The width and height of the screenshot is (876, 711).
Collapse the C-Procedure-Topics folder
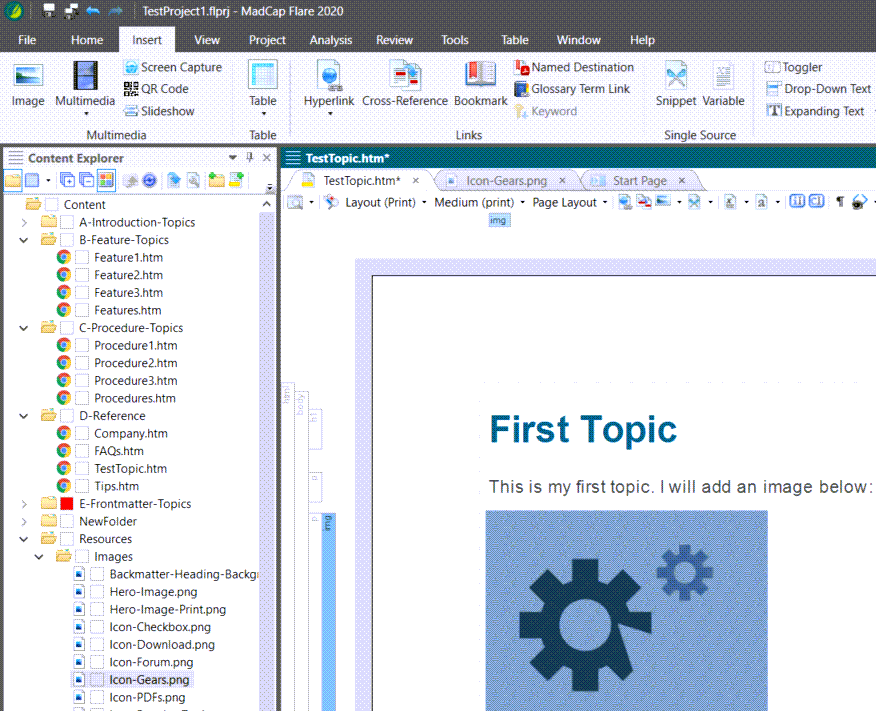tap(24, 328)
